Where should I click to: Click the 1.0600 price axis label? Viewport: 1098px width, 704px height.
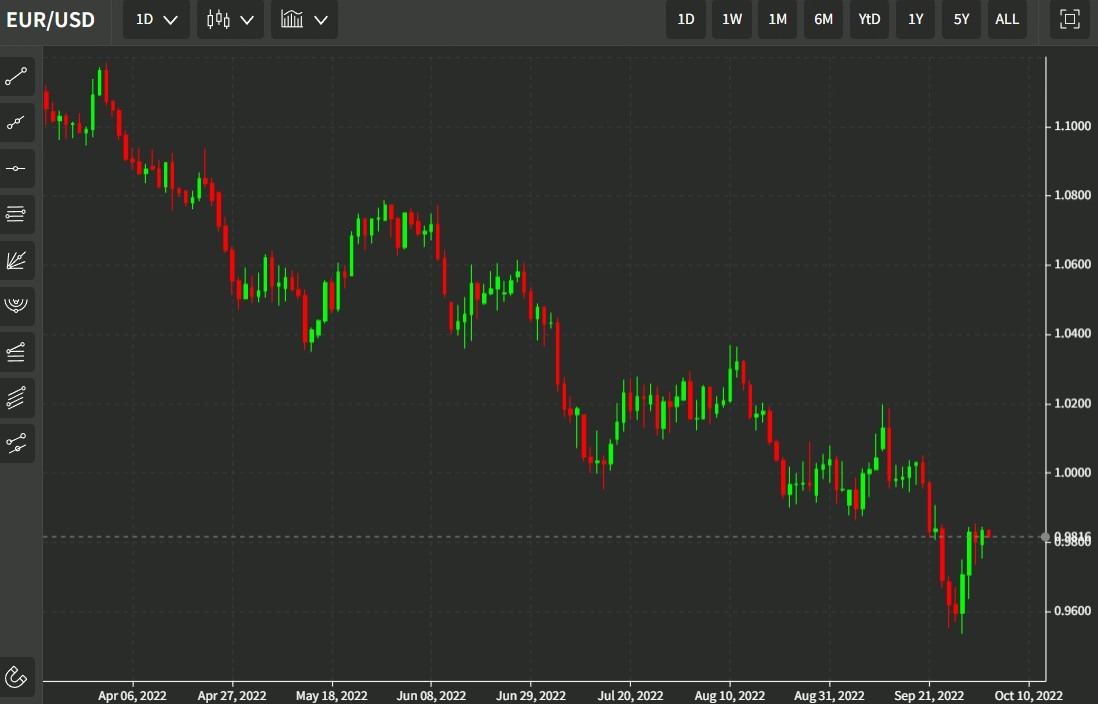click(x=1073, y=265)
